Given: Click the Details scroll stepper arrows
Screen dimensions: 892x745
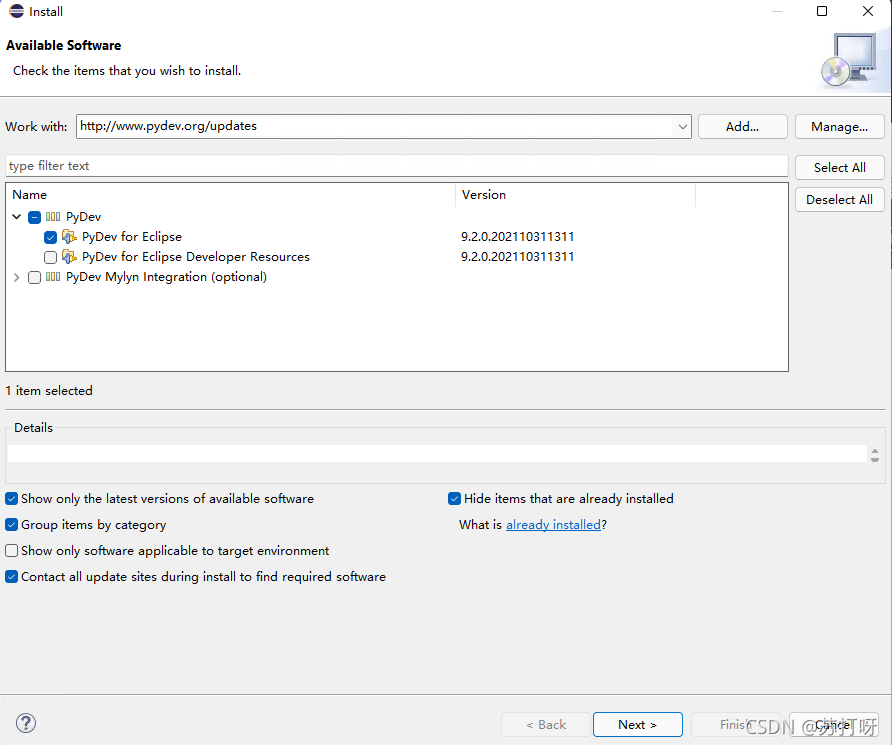Looking at the screenshot, I should 874,455.
